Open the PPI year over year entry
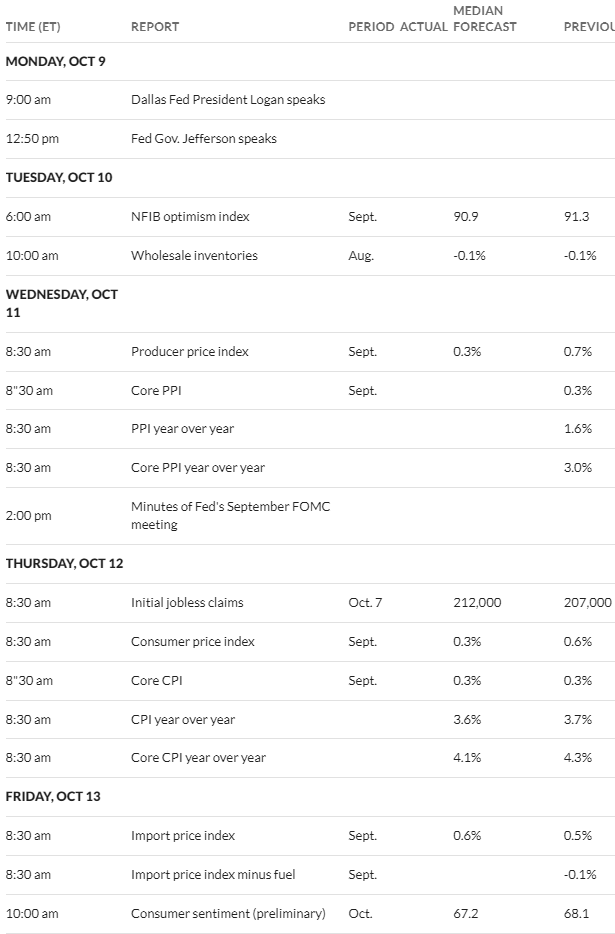615x934 pixels. click(182, 429)
